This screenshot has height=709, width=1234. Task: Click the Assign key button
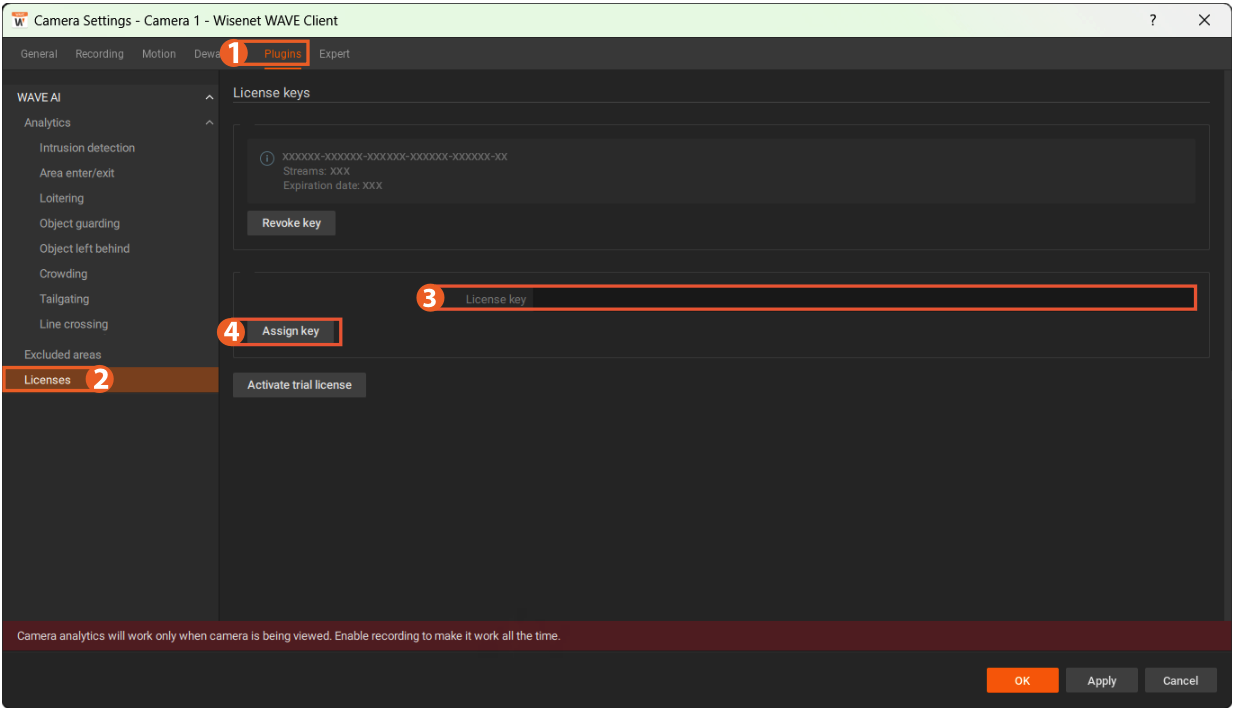pyautogui.click(x=291, y=331)
